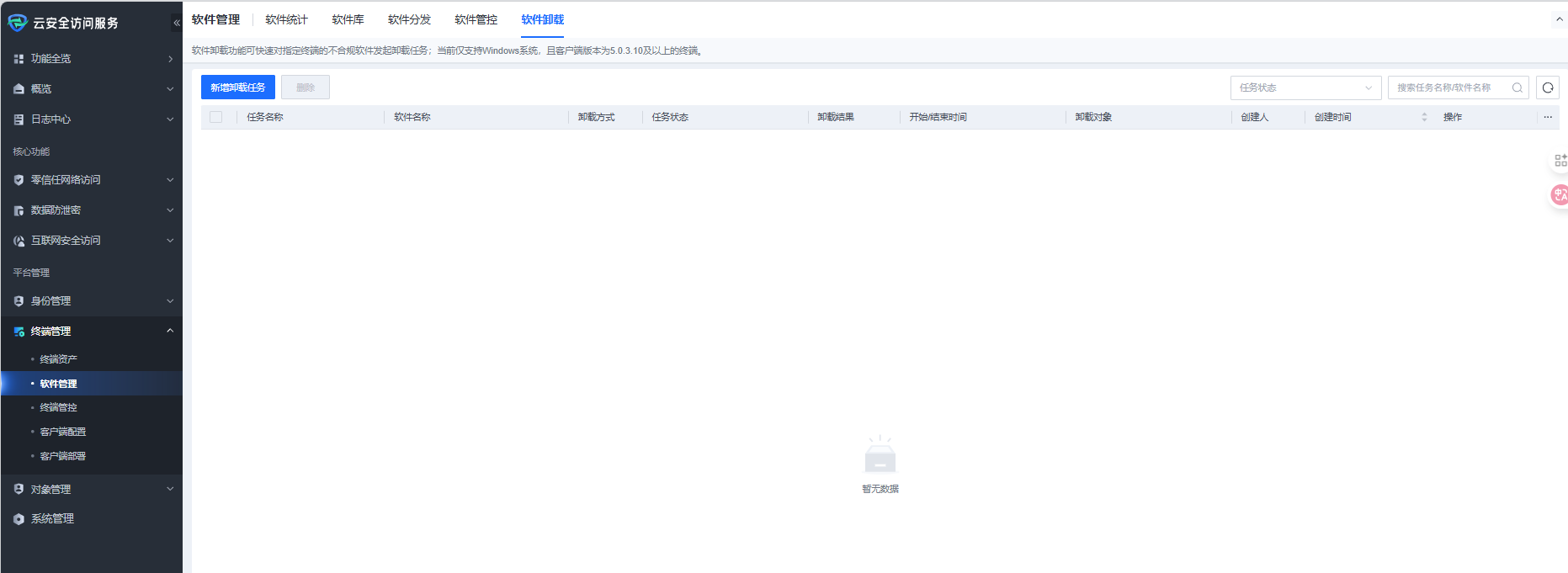
Task: Click the 身份管理 icon
Action: (19, 301)
